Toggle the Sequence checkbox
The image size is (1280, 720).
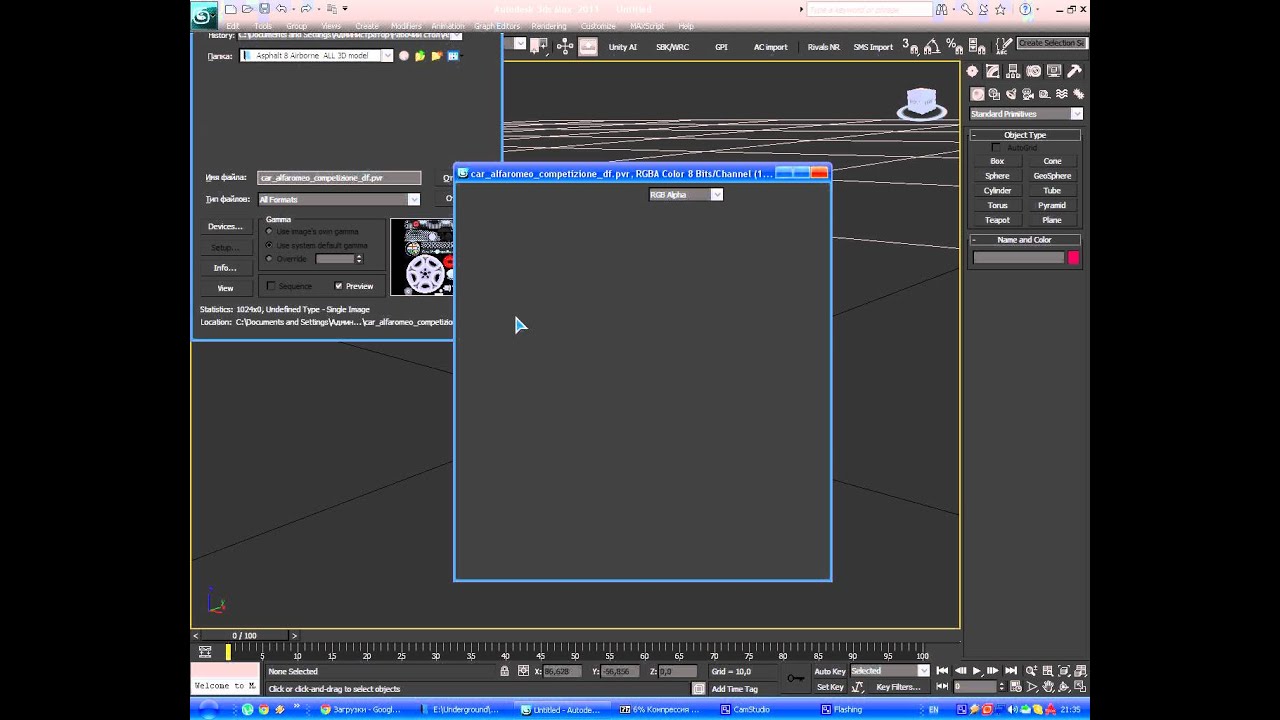[x=270, y=286]
